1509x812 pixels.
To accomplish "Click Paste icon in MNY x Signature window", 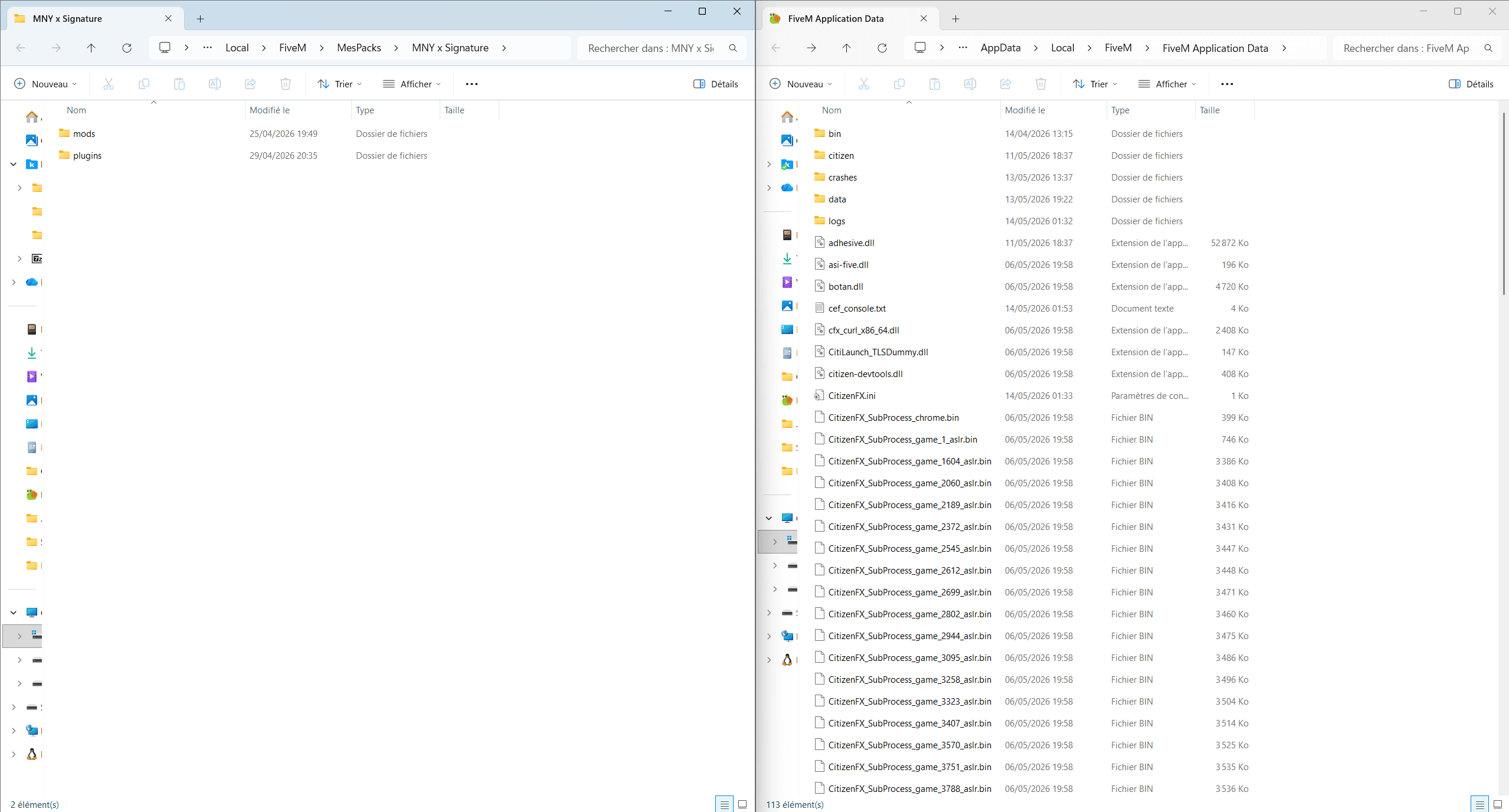I will pos(179,84).
